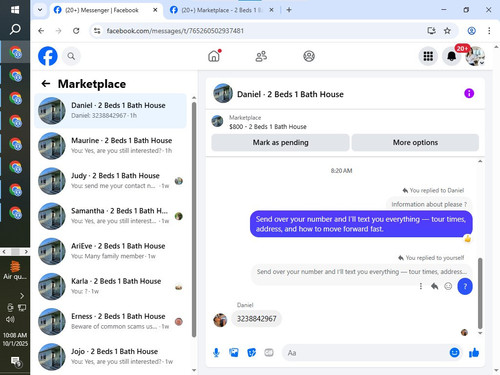Click the install app icon in address bar
The width and height of the screenshot is (500, 375).
click(x=431, y=31)
